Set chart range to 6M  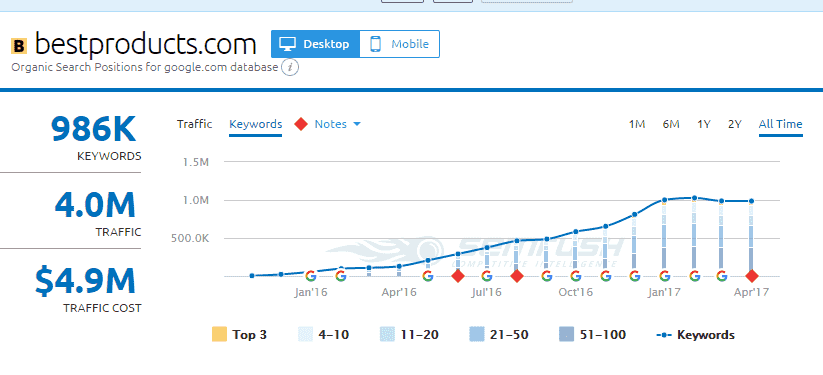[671, 124]
